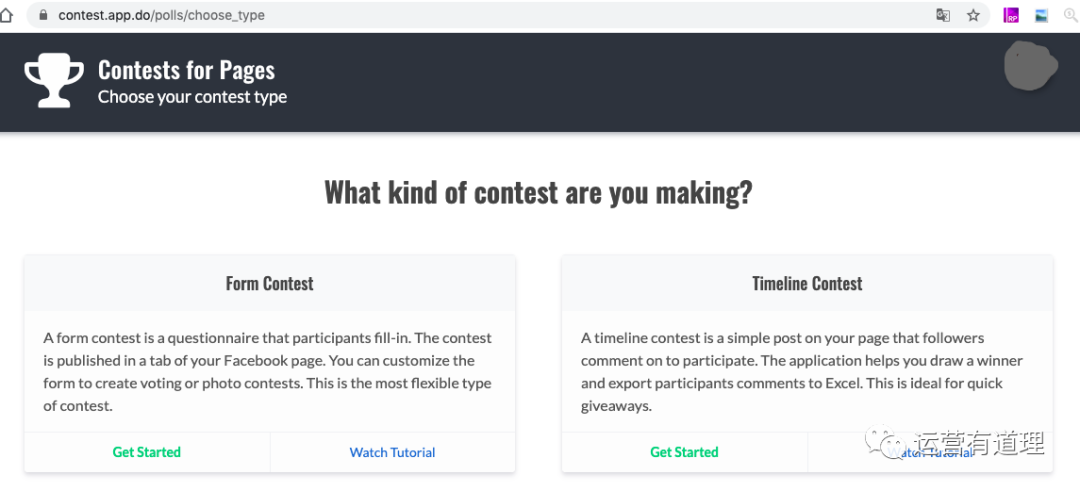The height and width of the screenshot is (491, 1080).
Task: Bookmark this page with the star icon
Action: coord(973,15)
